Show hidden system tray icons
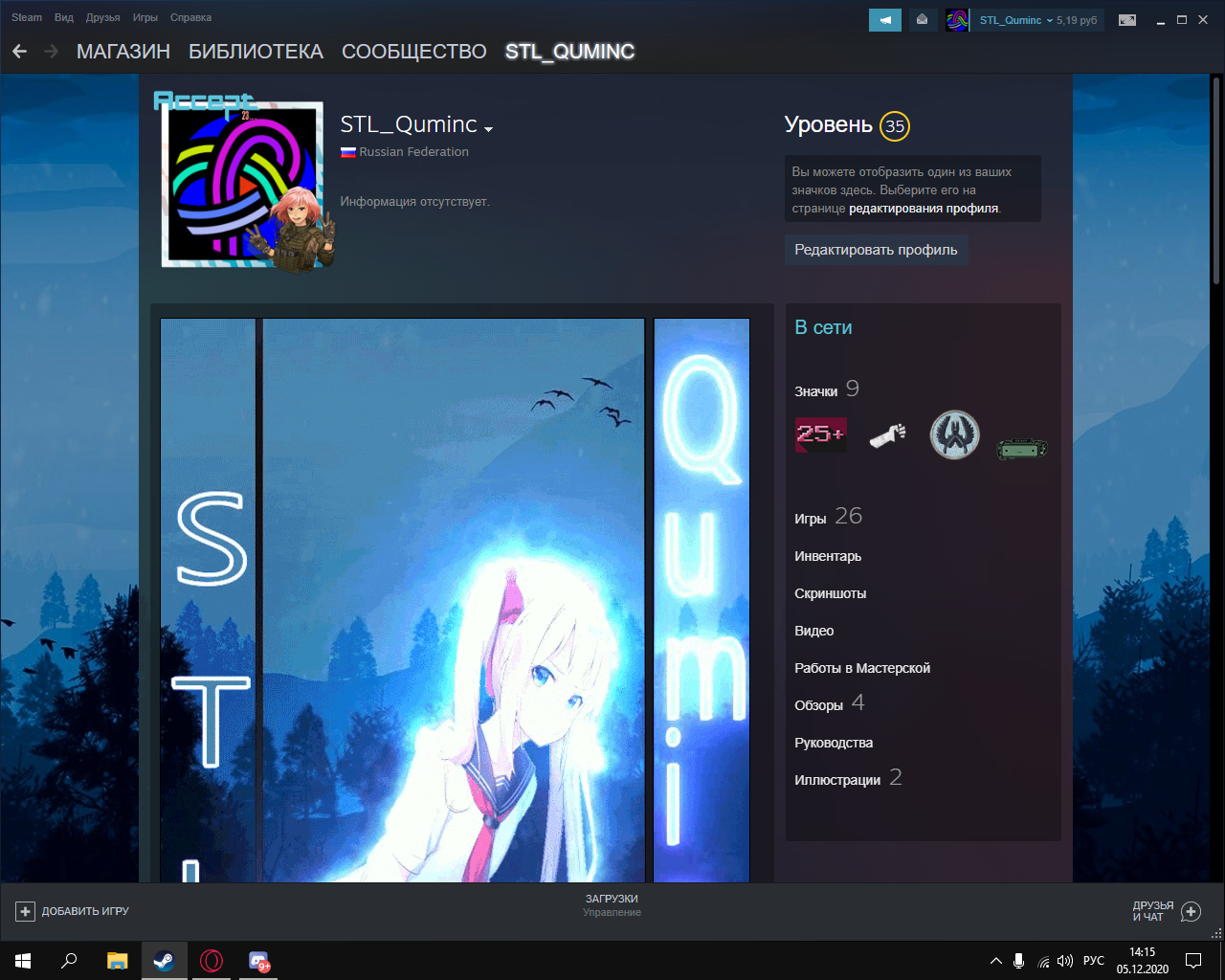Viewport: 1225px width, 980px height. [995, 961]
